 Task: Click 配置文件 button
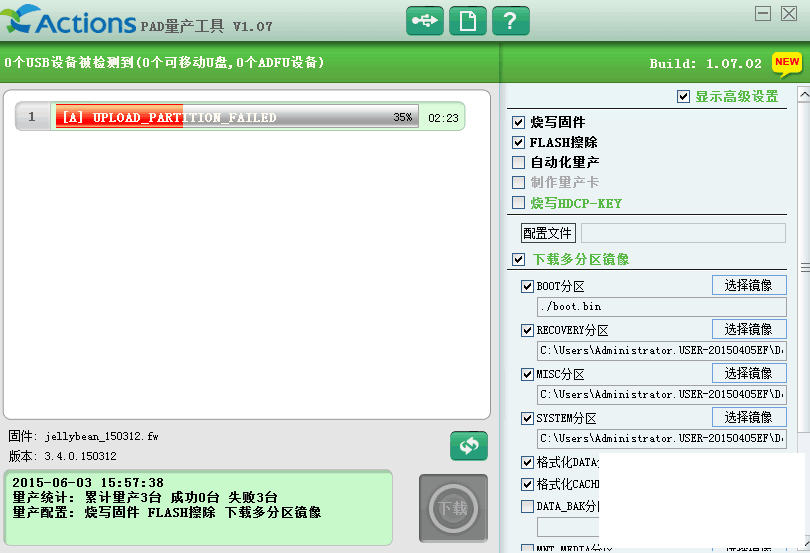pyautogui.click(x=548, y=233)
